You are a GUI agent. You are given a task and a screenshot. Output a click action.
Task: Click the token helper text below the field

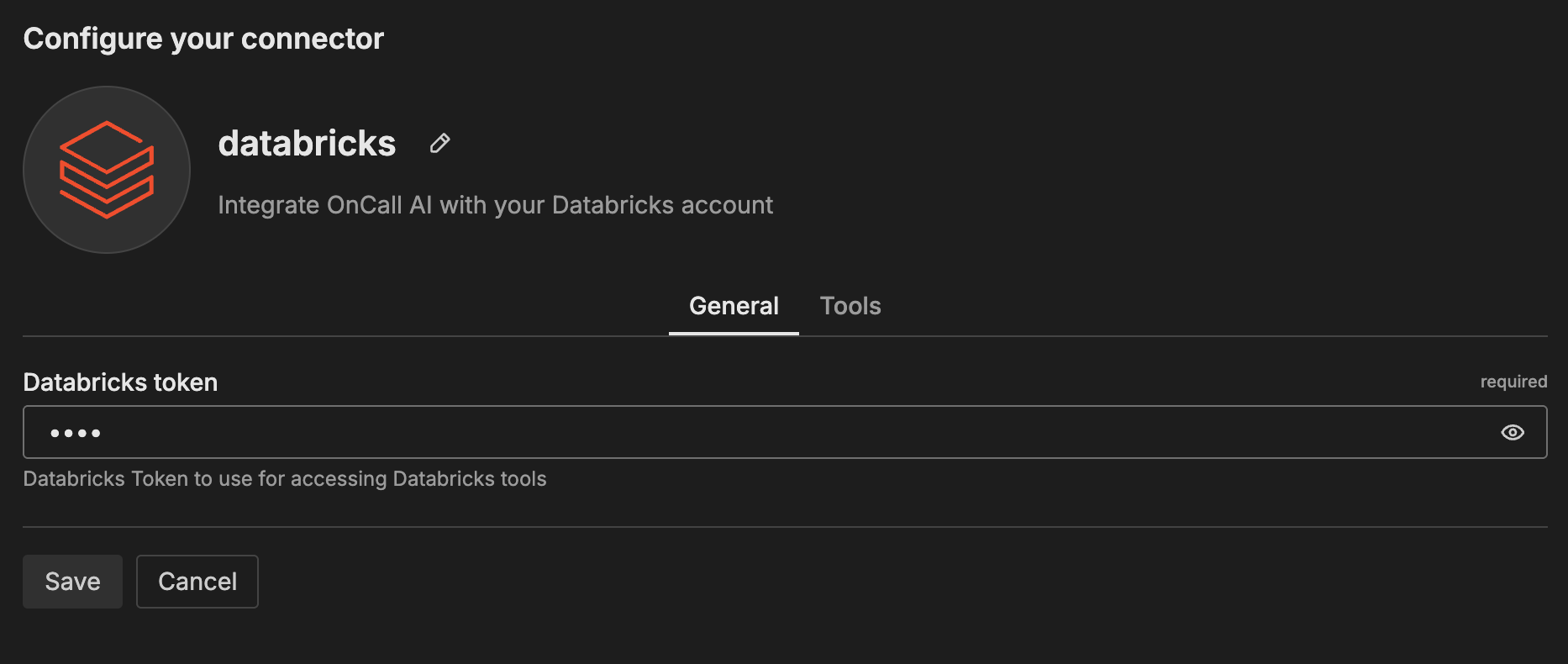click(x=285, y=479)
